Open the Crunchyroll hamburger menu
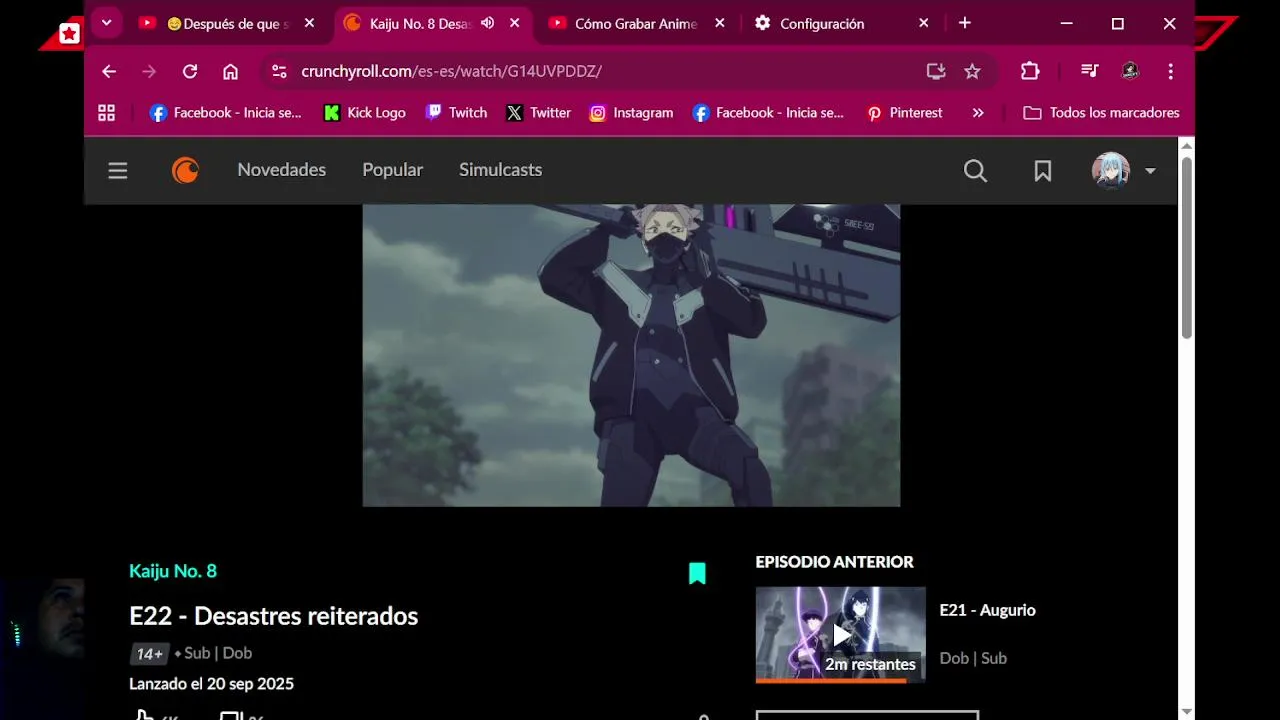Viewport: 1280px width, 720px height. (x=118, y=171)
